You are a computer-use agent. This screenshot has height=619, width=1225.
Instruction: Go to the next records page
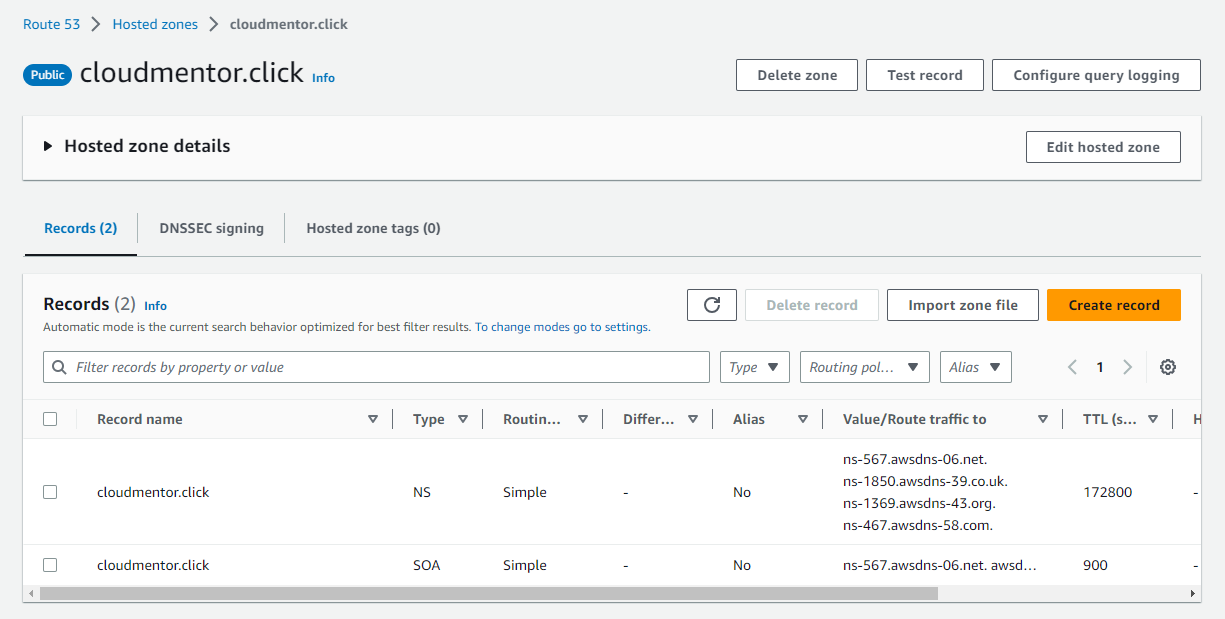(x=1127, y=367)
